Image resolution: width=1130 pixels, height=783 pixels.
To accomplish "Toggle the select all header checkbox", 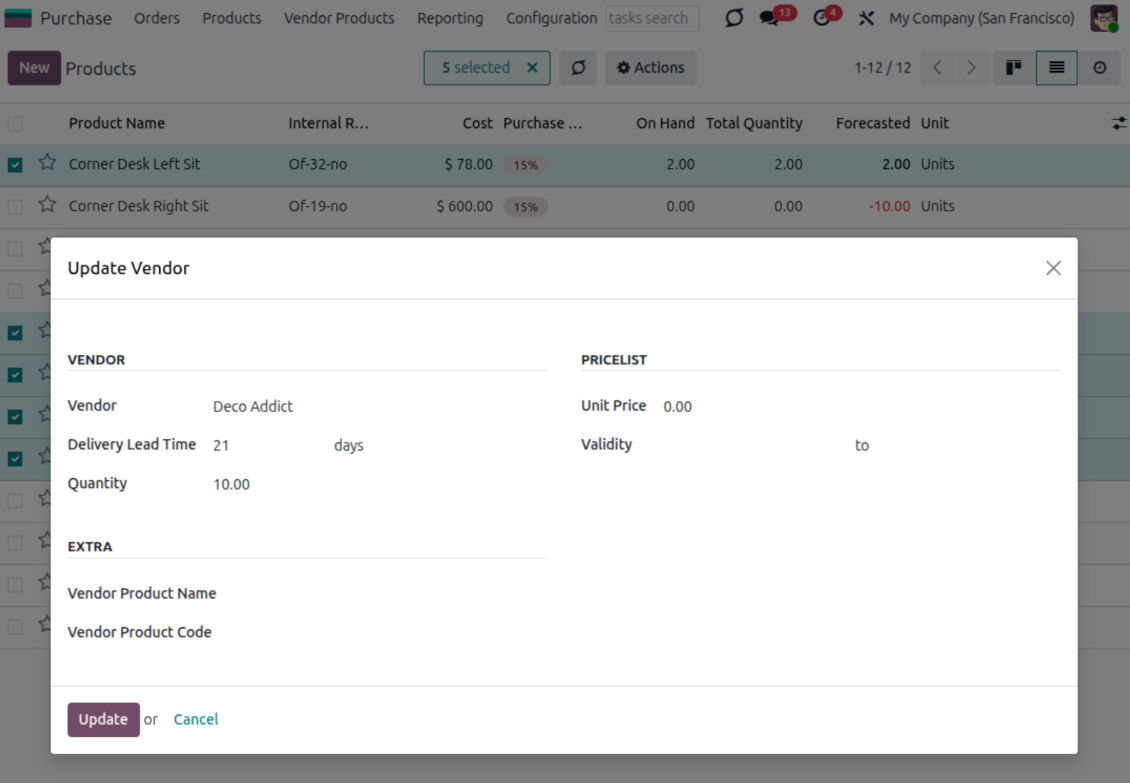I will coord(15,124).
